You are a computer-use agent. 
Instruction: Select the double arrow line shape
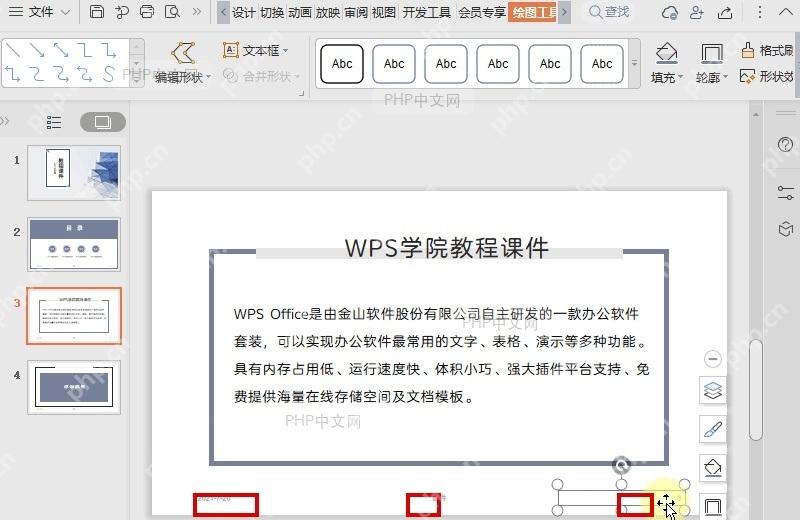click(61, 50)
